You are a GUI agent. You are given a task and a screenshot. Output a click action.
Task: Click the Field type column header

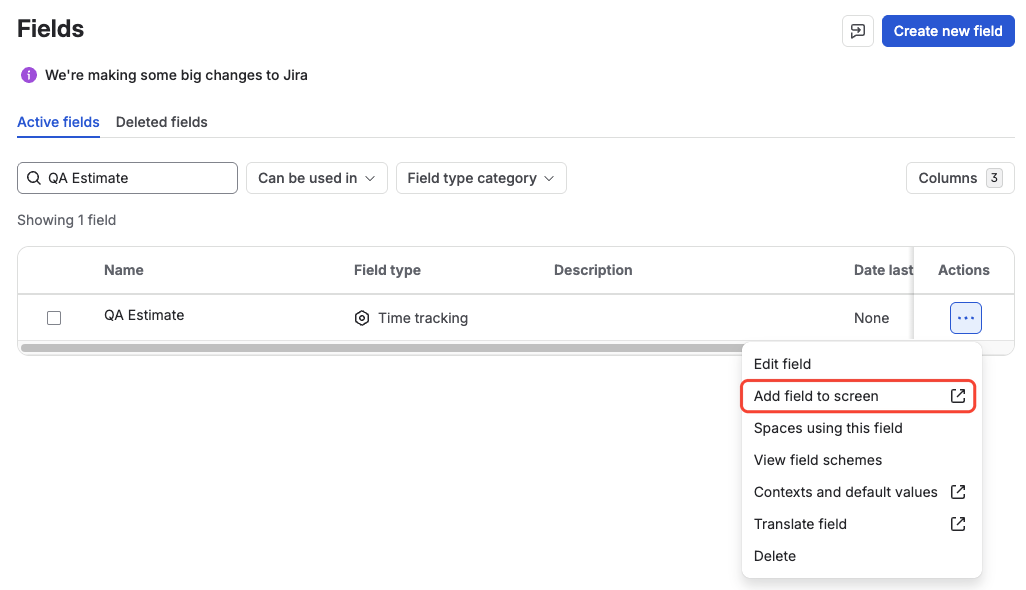pos(387,270)
